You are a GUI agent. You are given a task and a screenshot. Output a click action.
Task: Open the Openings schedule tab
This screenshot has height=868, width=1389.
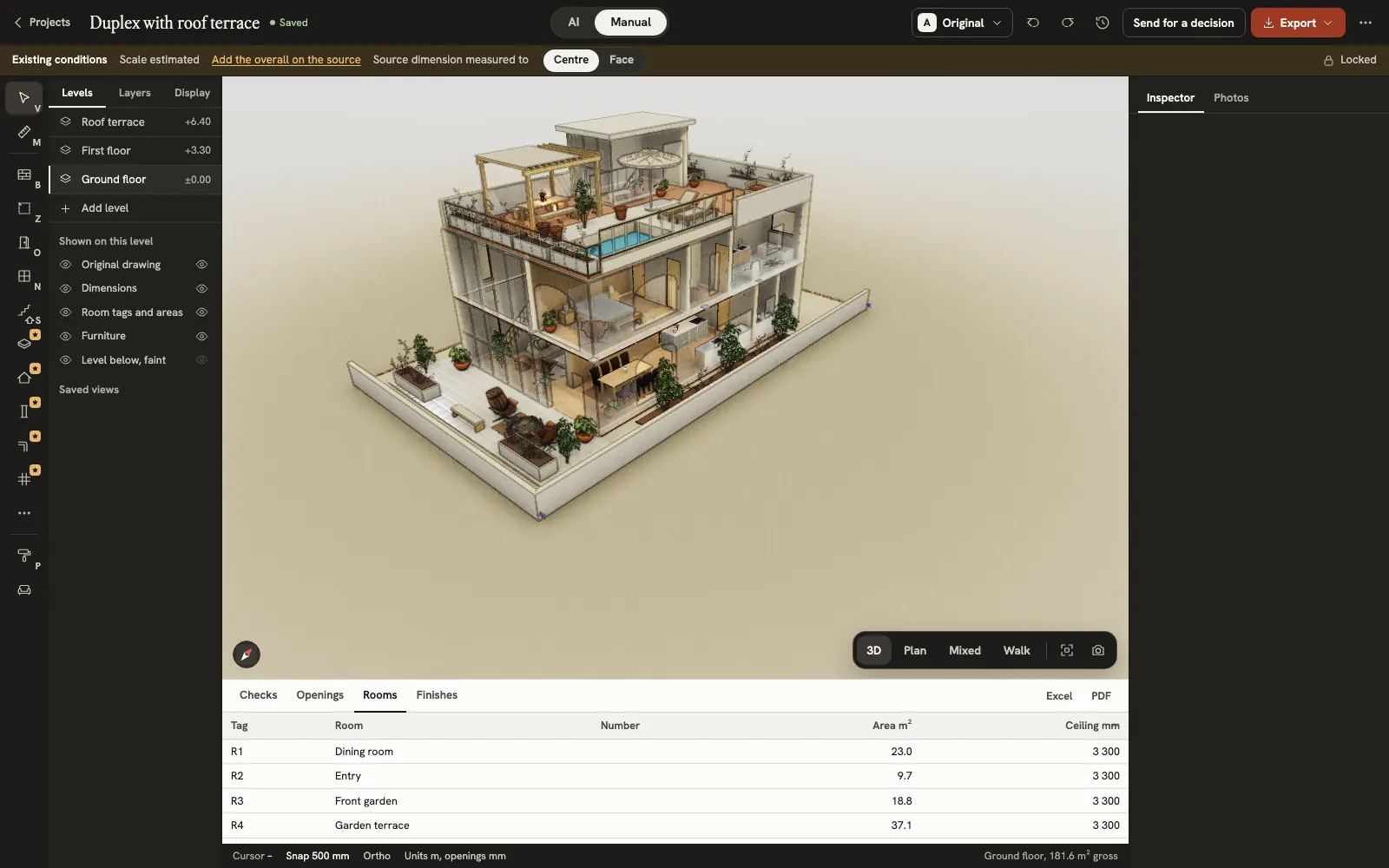point(319,695)
